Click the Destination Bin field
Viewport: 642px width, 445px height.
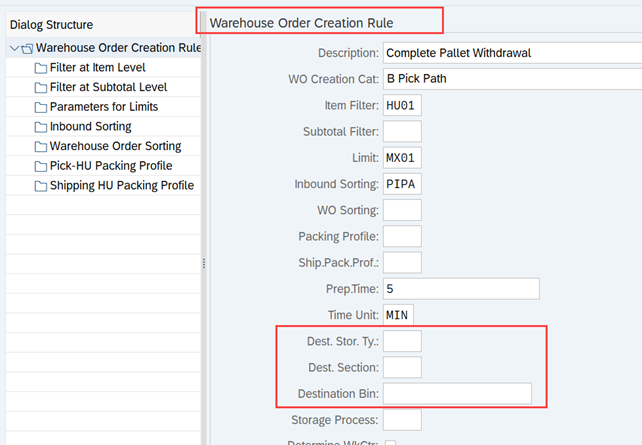click(x=457, y=393)
